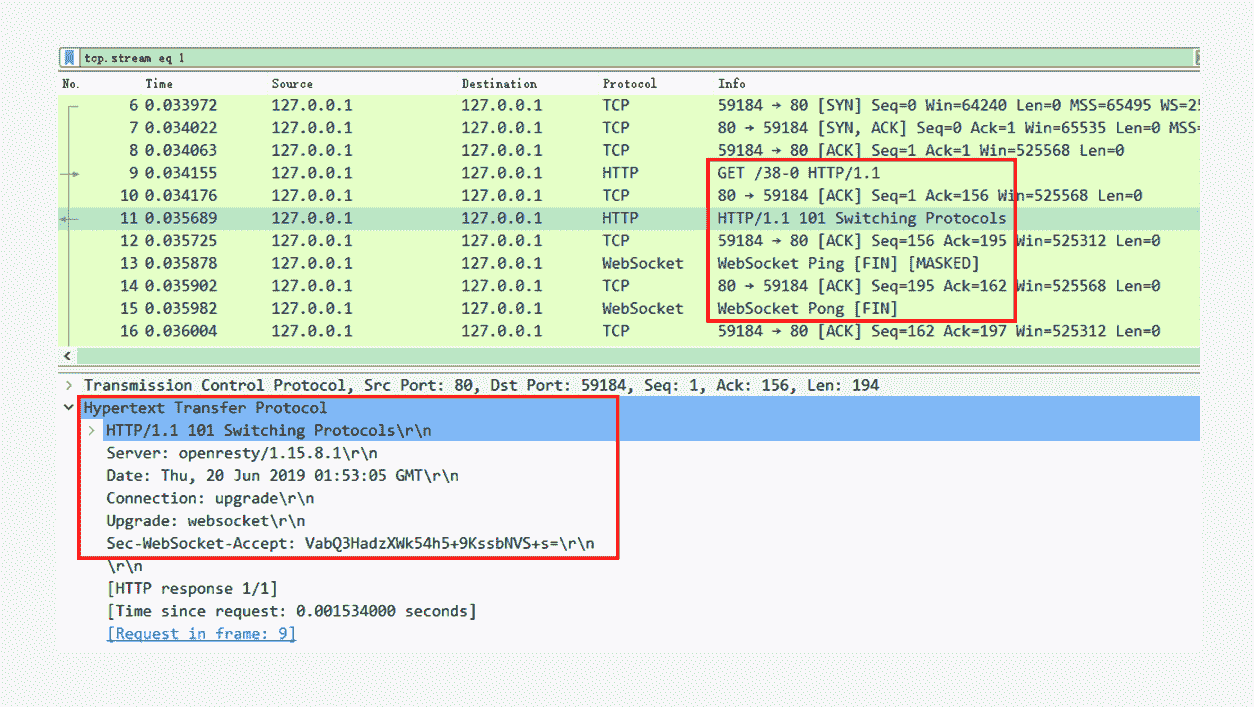Sort by the Protocol column header
The width and height of the screenshot is (1254, 707).
pos(630,84)
